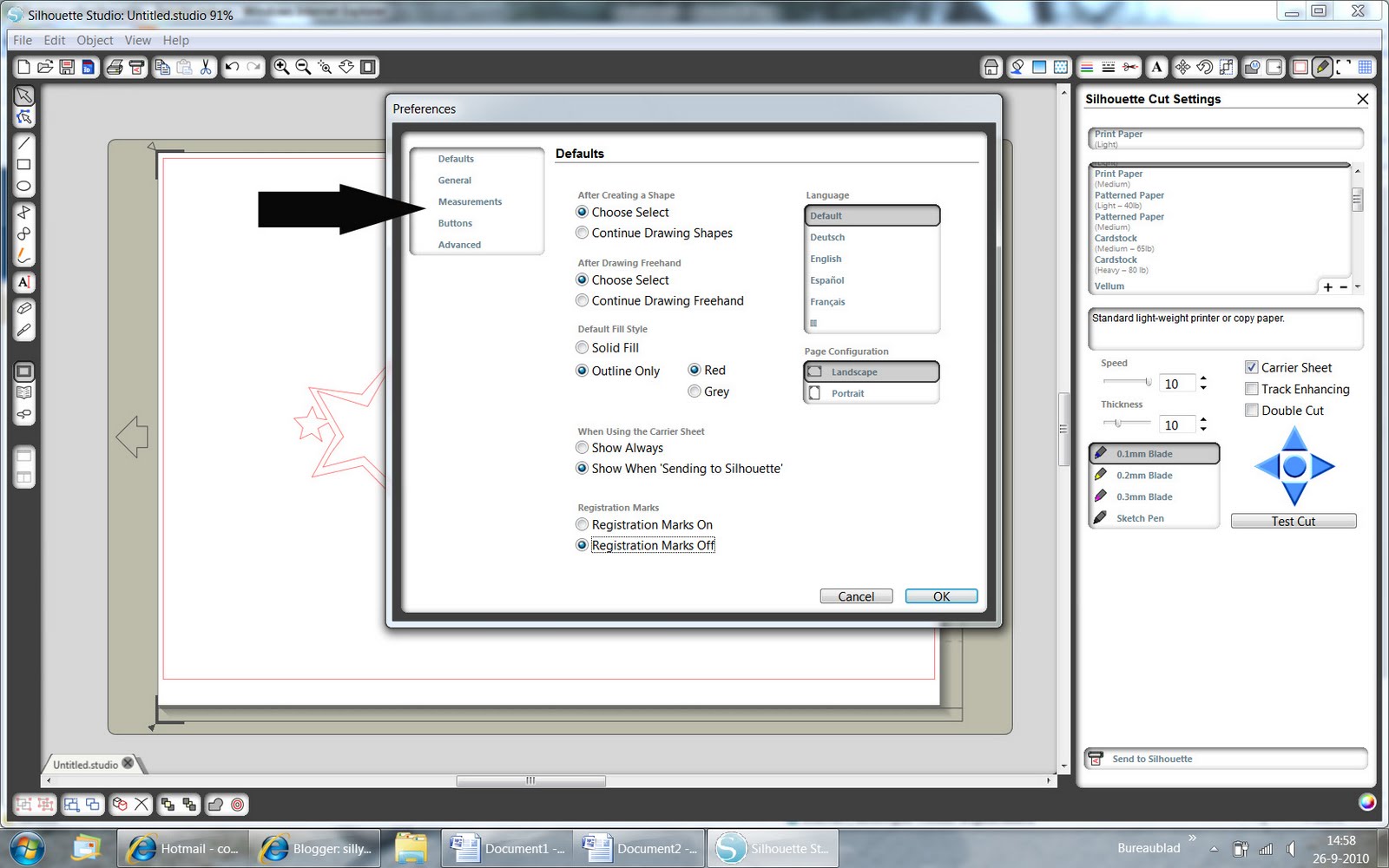Cut selection with scissors icon
This screenshot has height=868, width=1389.
[206, 67]
